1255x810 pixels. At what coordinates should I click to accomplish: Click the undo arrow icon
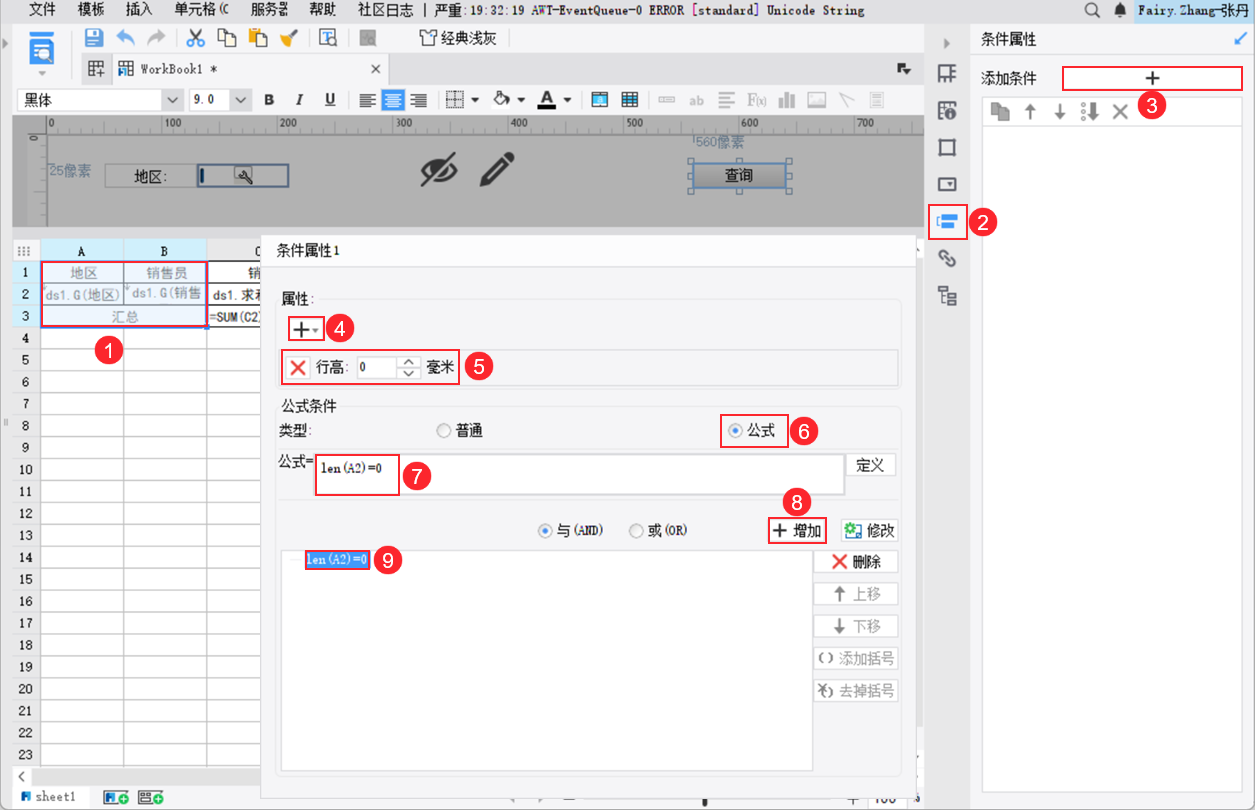pos(125,37)
